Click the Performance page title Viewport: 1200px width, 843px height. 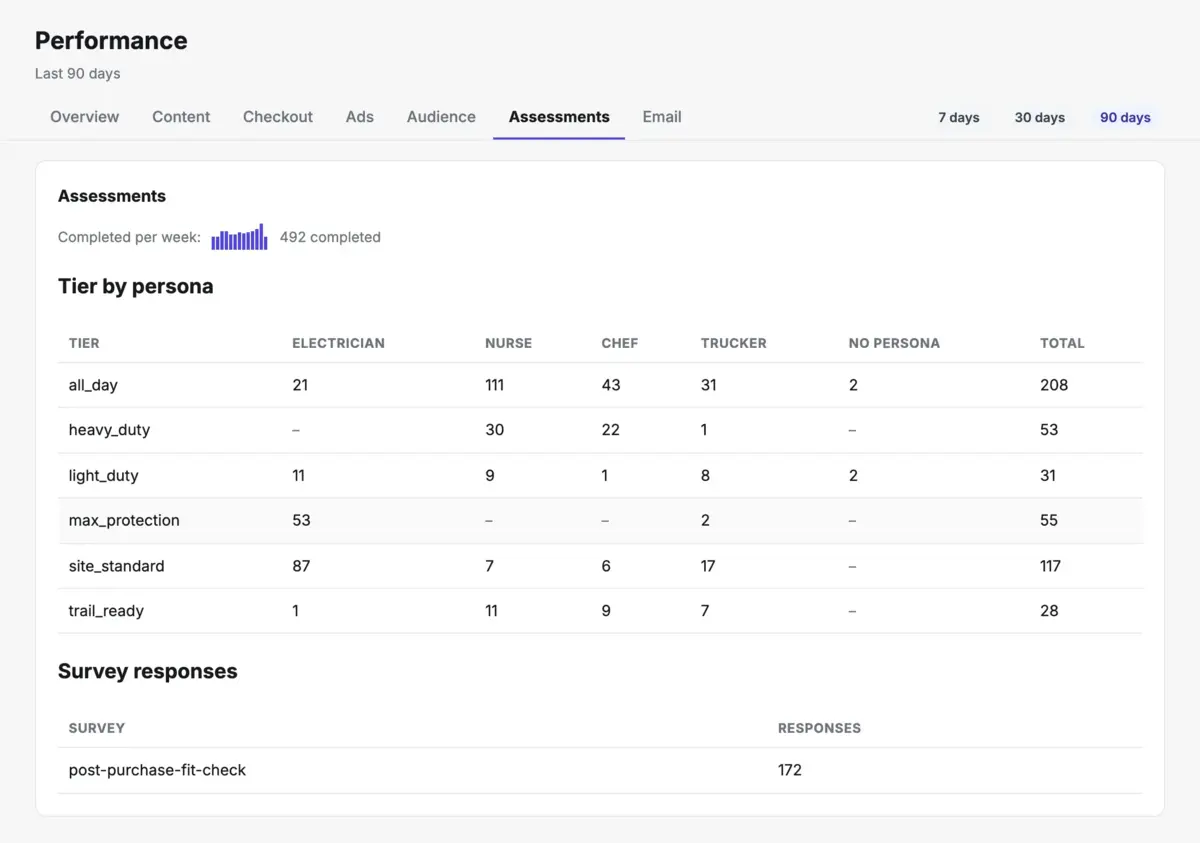(111, 41)
